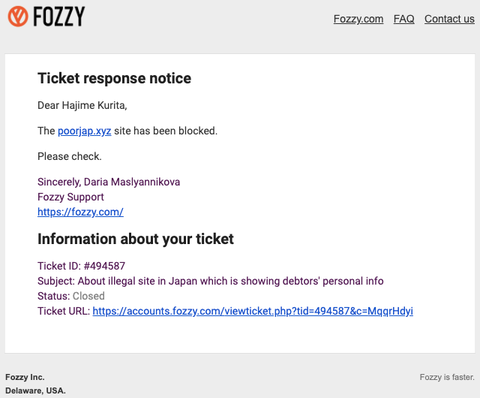The width and height of the screenshot is (480, 398).
Task: Click the Dear Hajime Kurita greeting
Action: pyautogui.click(x=82, y=105)
